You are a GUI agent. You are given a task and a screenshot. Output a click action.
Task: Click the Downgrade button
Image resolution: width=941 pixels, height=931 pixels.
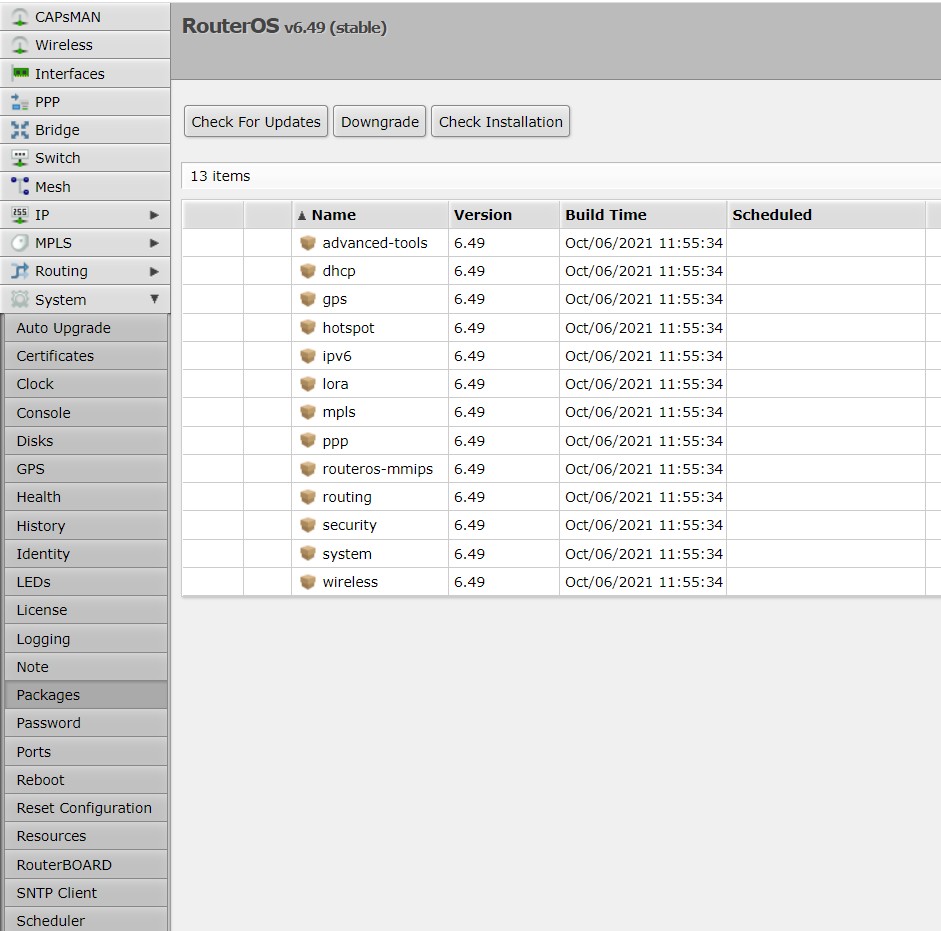click(x=379, y=121)
